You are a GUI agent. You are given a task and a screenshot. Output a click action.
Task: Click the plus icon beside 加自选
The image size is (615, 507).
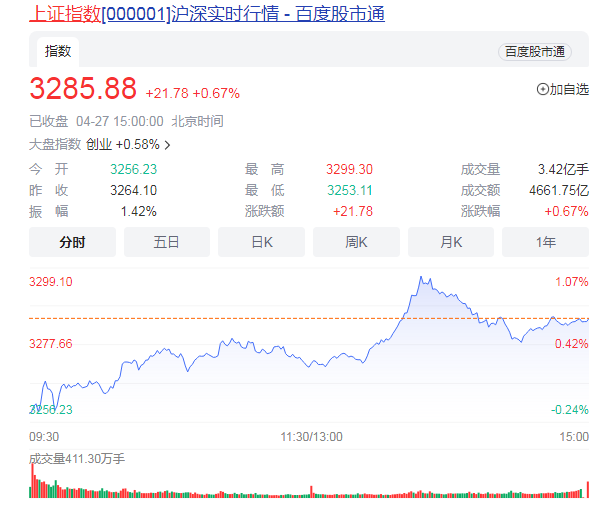coord(543,89)
